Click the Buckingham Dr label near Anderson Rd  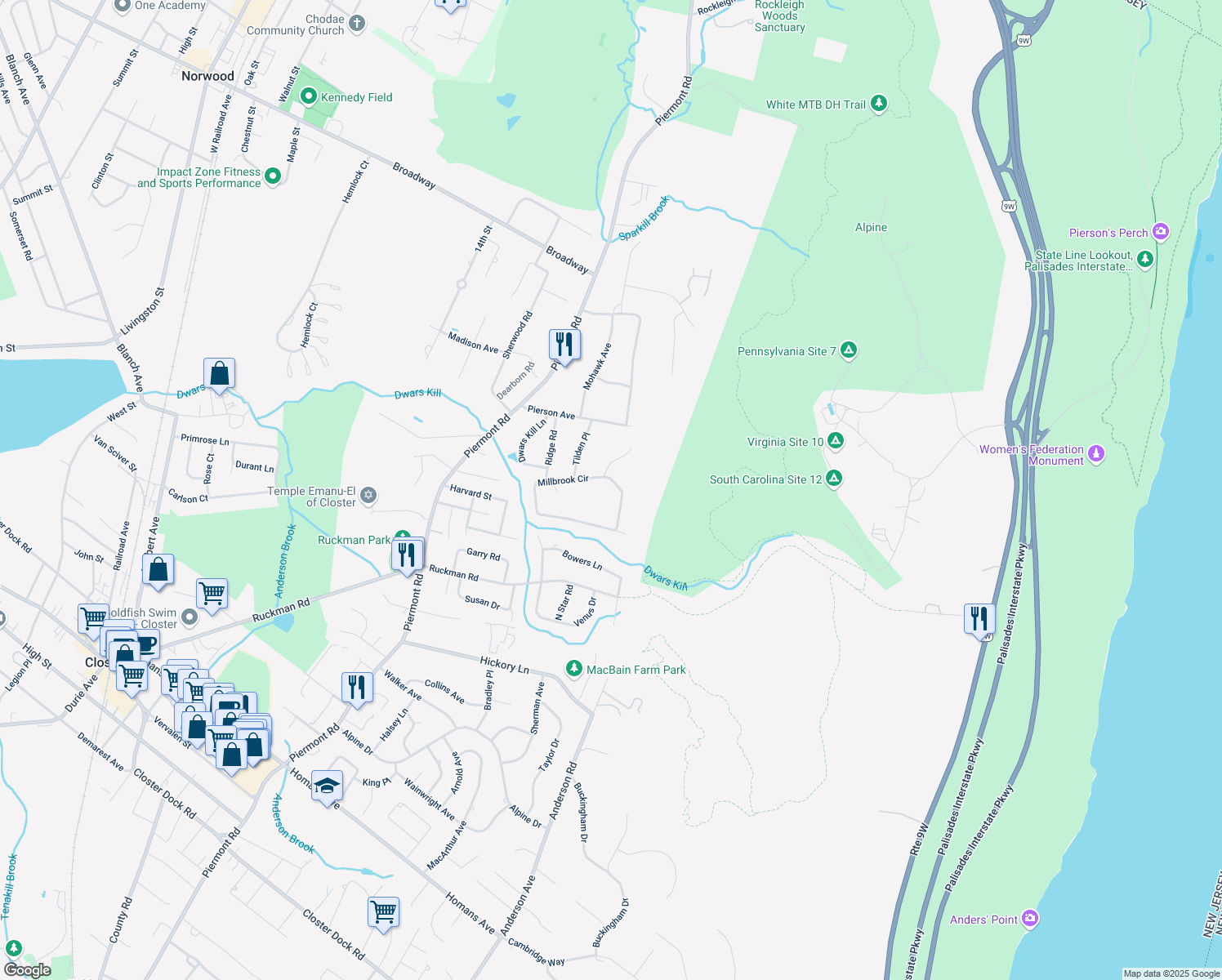[581, 813]
